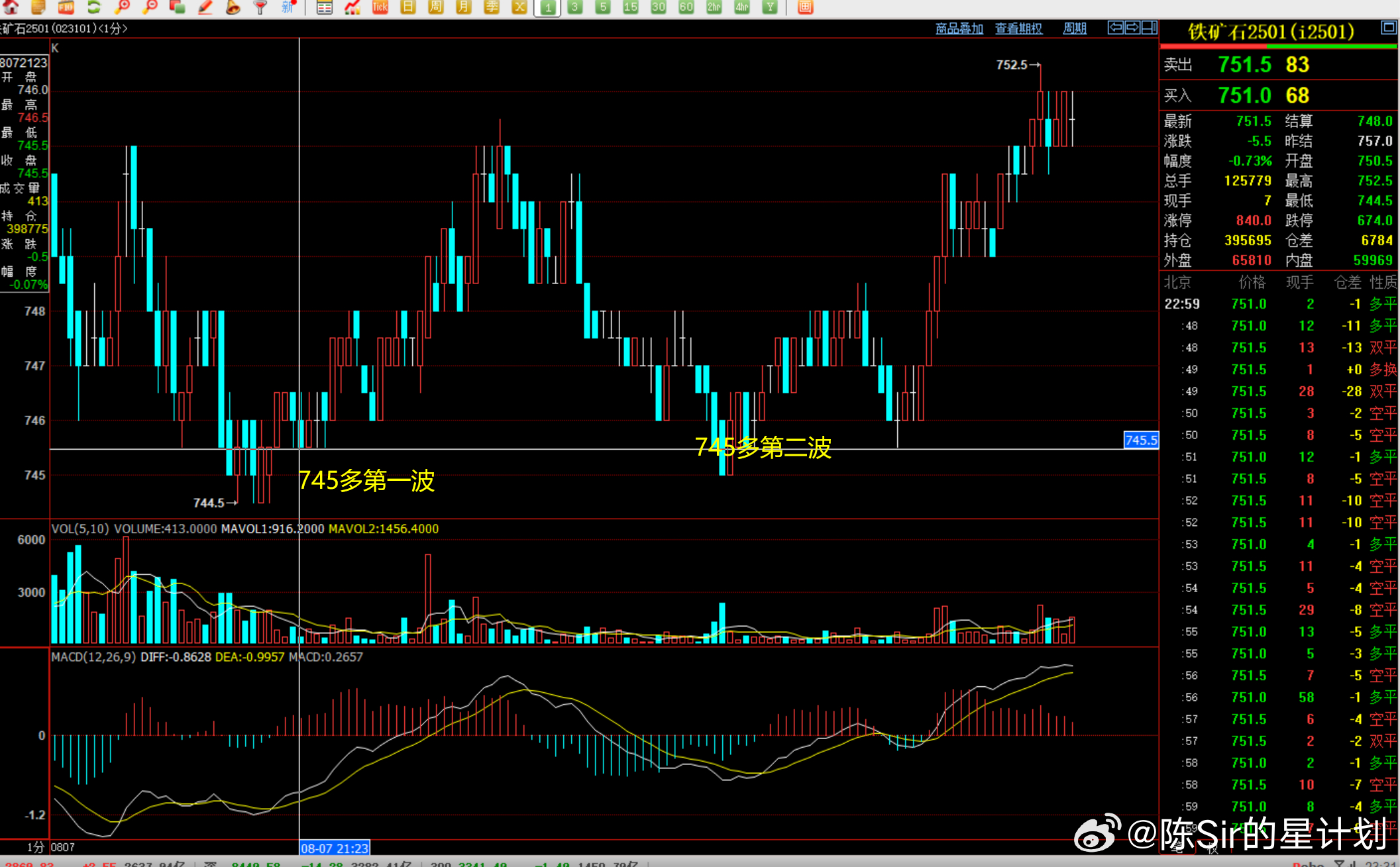1400x867 pixels.
Task: Select the red pencil drawing tool
Action: tap(205, 7)
